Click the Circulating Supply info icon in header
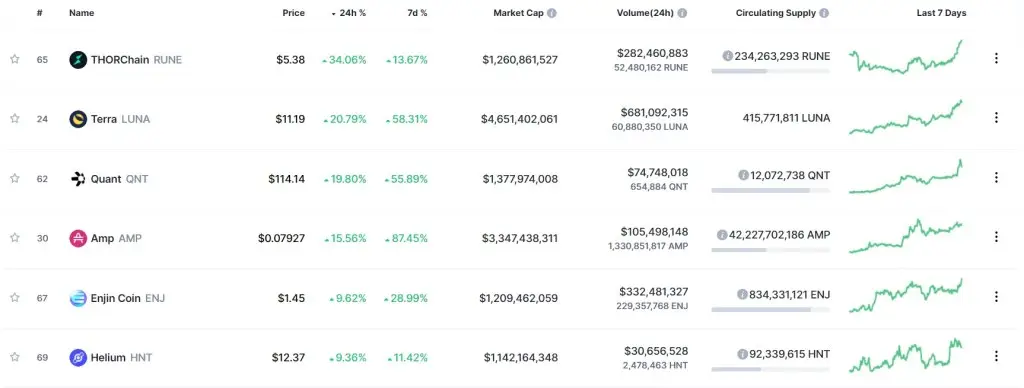Image resolution: width=1024 pixels, height=388 pixels. [x=824, y=13]
